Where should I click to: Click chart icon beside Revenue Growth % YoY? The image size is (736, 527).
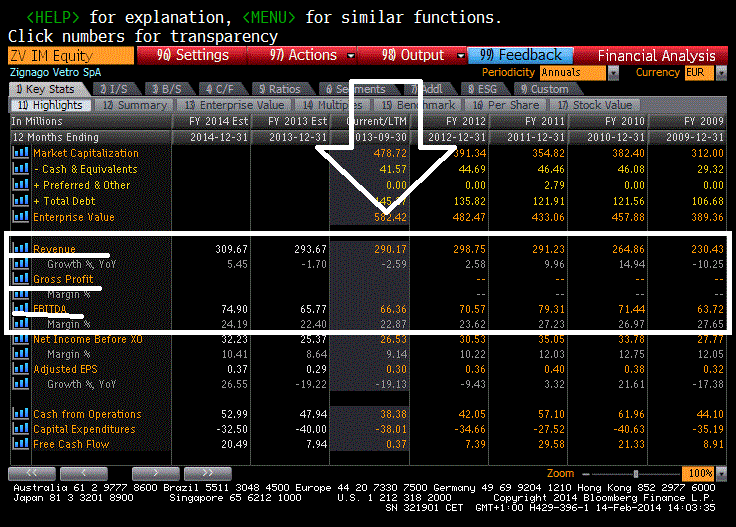[x=21, y=263]
